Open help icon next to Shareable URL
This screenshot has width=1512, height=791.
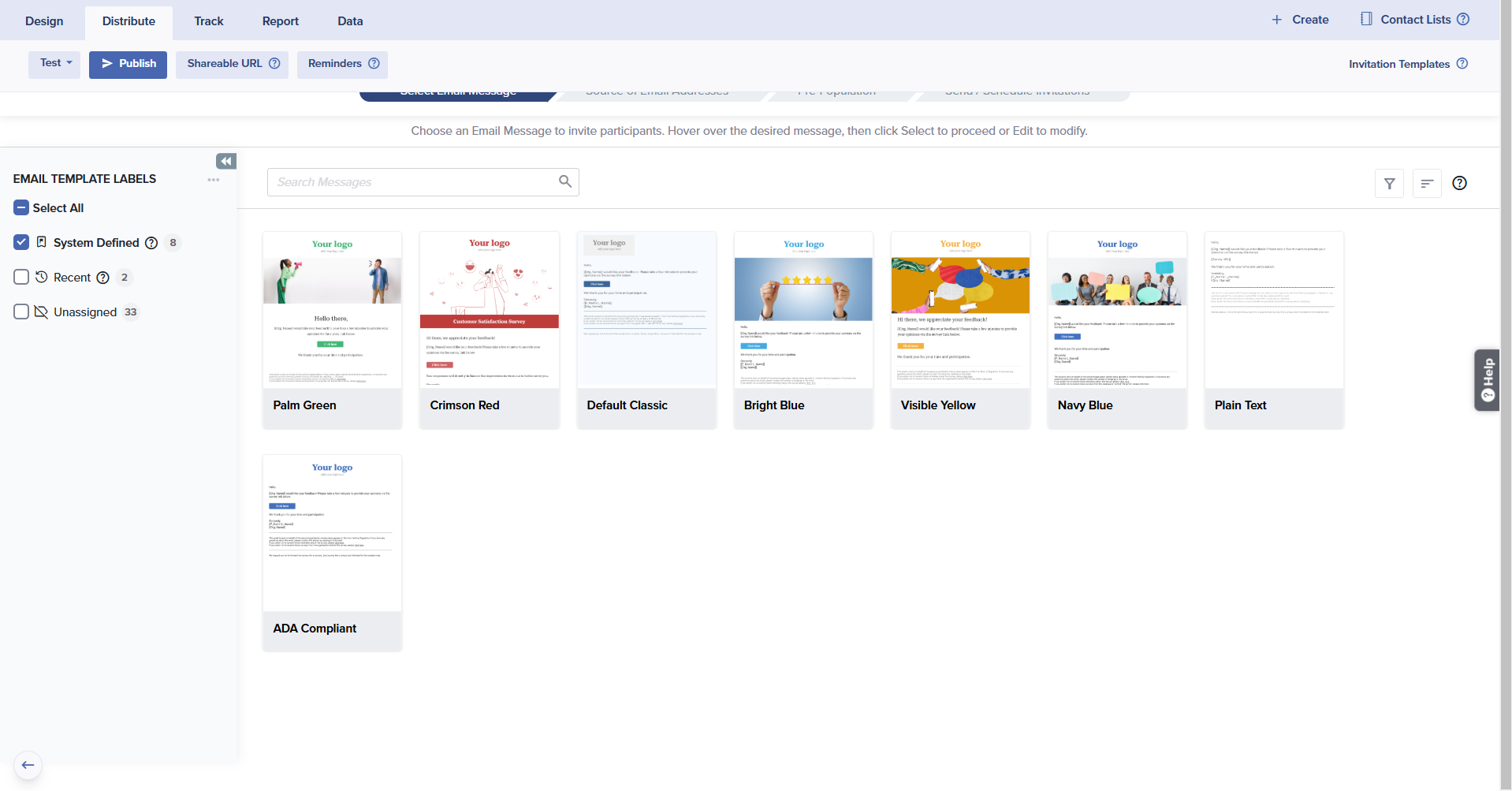pos(274,64)
